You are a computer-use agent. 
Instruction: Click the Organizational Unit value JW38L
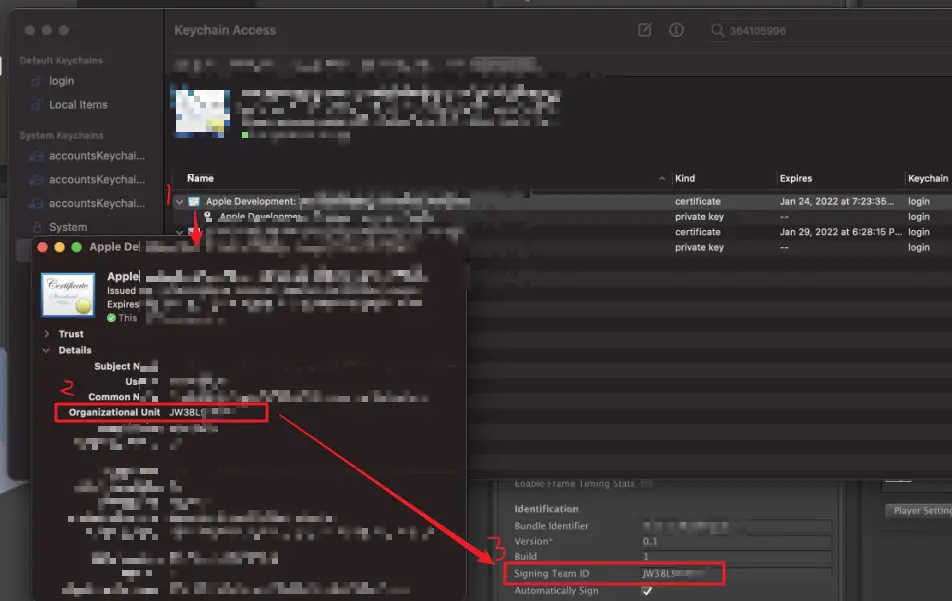point(185,412)
